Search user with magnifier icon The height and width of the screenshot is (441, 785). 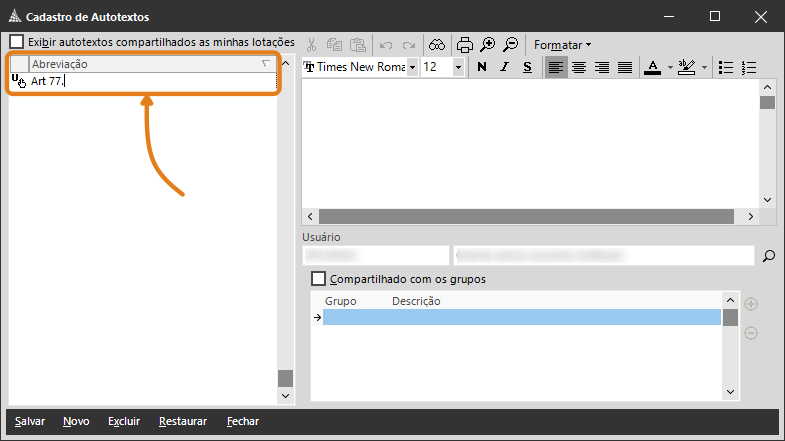(768, 257)
